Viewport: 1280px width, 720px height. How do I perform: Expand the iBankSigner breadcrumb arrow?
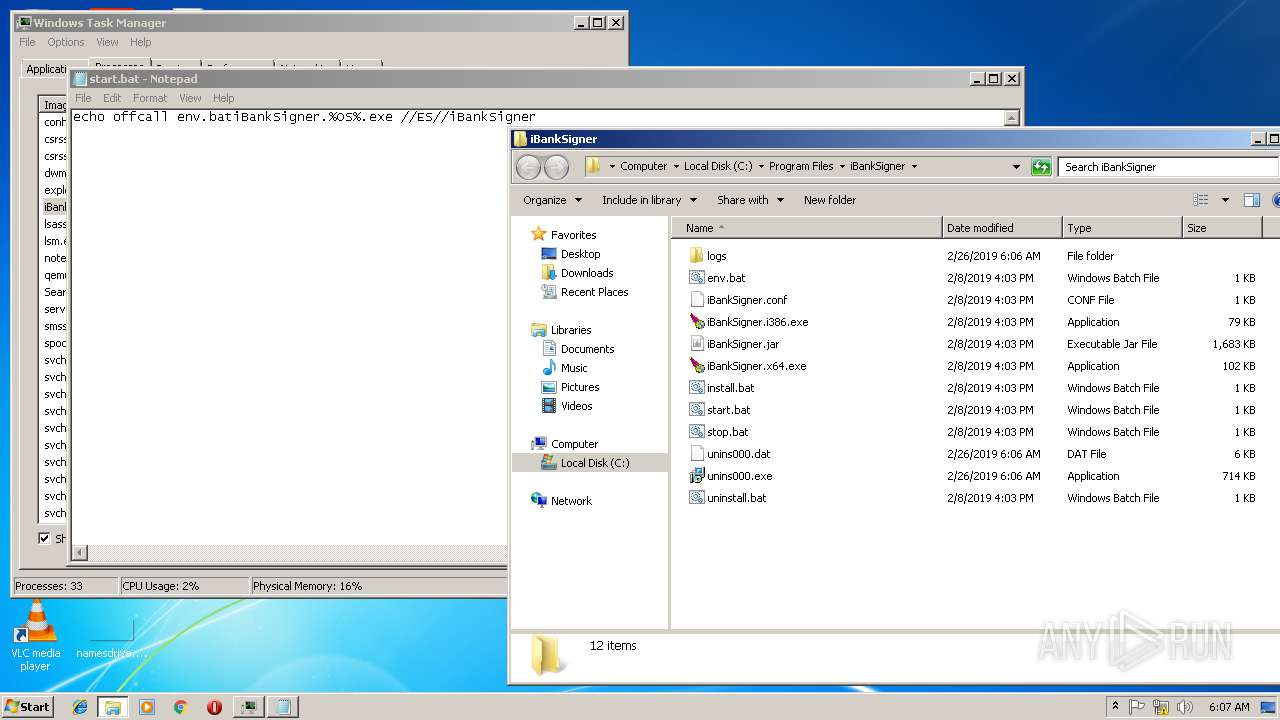[x=914, y=167]
